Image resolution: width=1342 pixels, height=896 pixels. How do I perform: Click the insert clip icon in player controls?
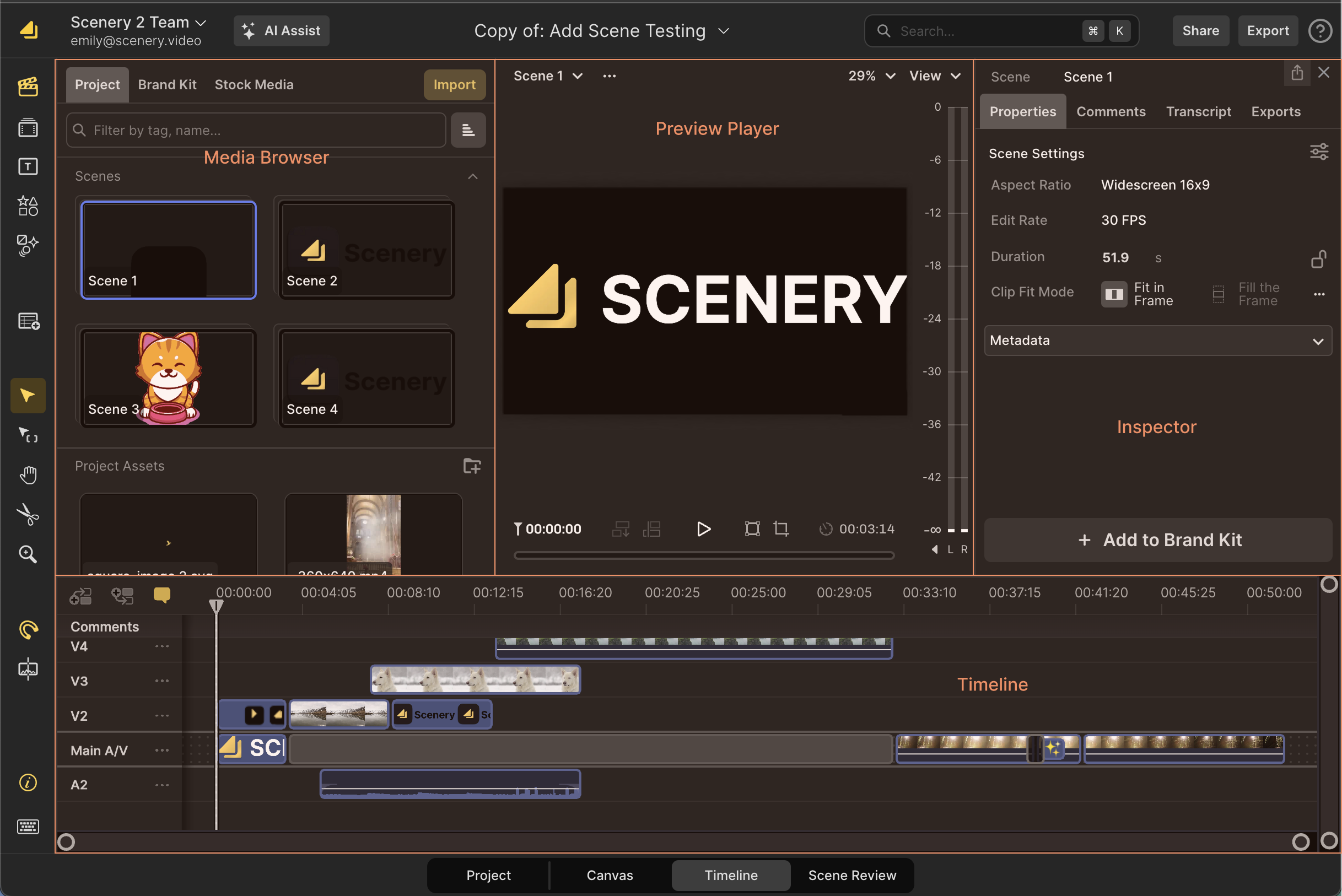point(621,529)
